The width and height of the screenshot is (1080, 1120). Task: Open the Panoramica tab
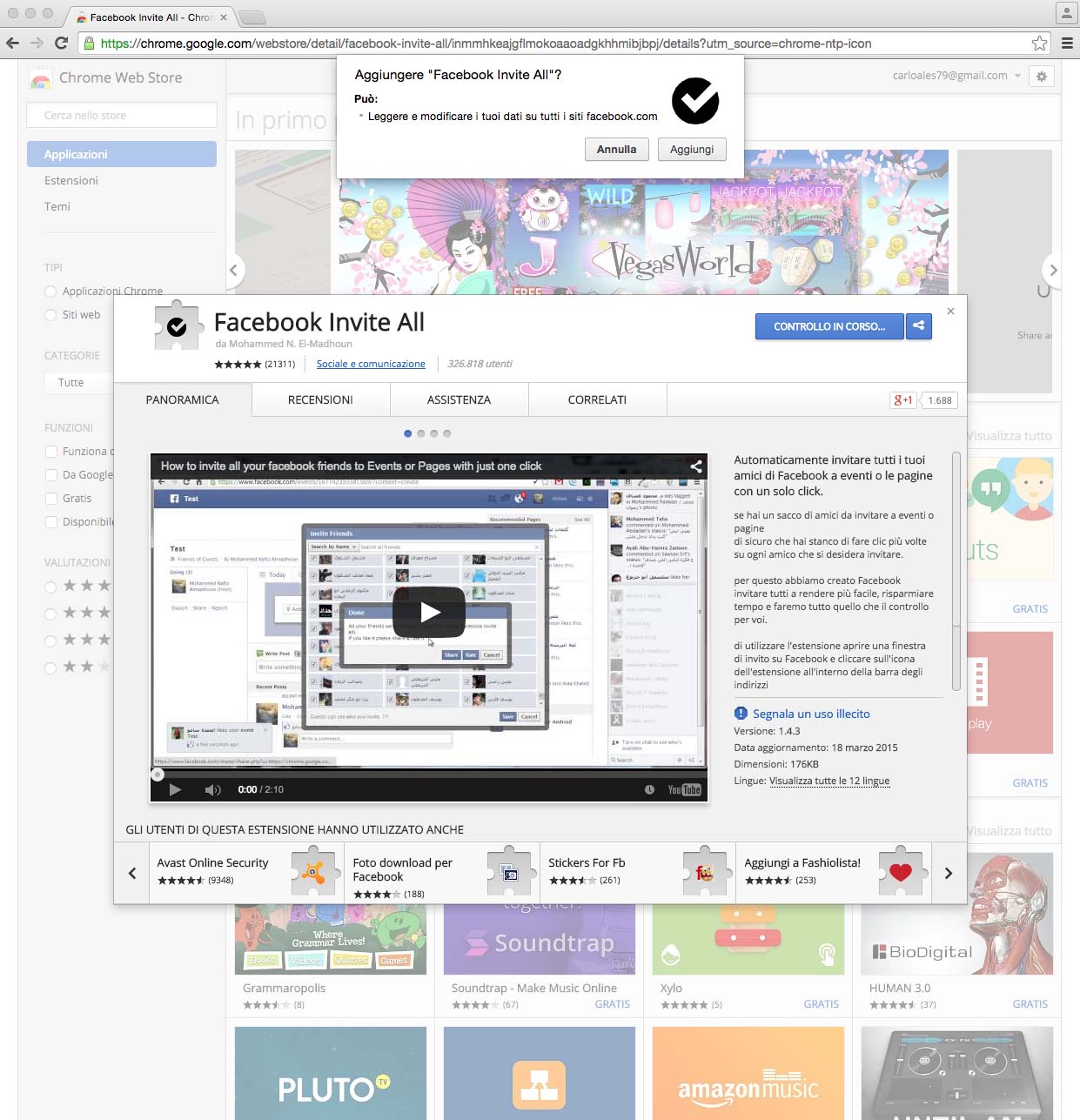click(x=183, y=400)
